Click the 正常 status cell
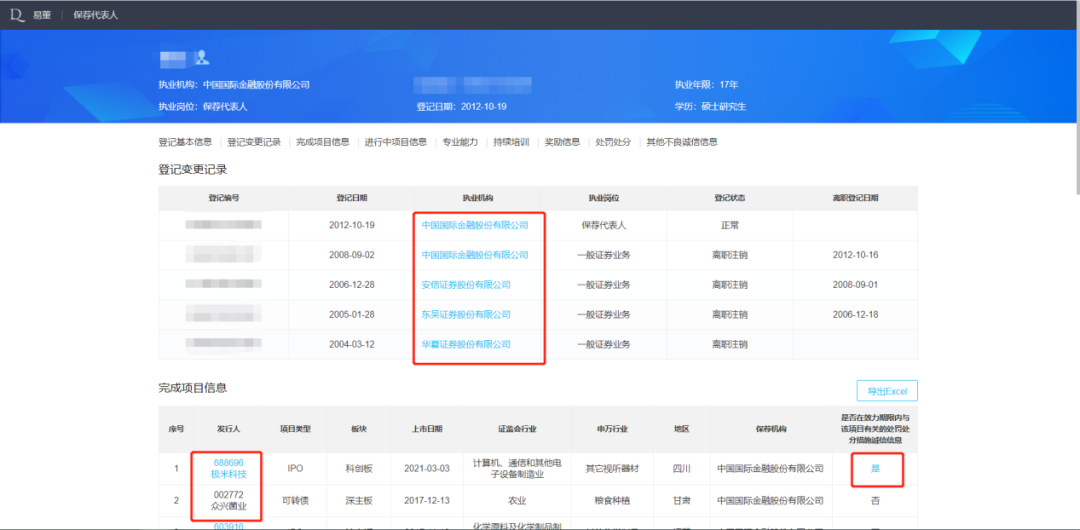 (x=729, y=225)
